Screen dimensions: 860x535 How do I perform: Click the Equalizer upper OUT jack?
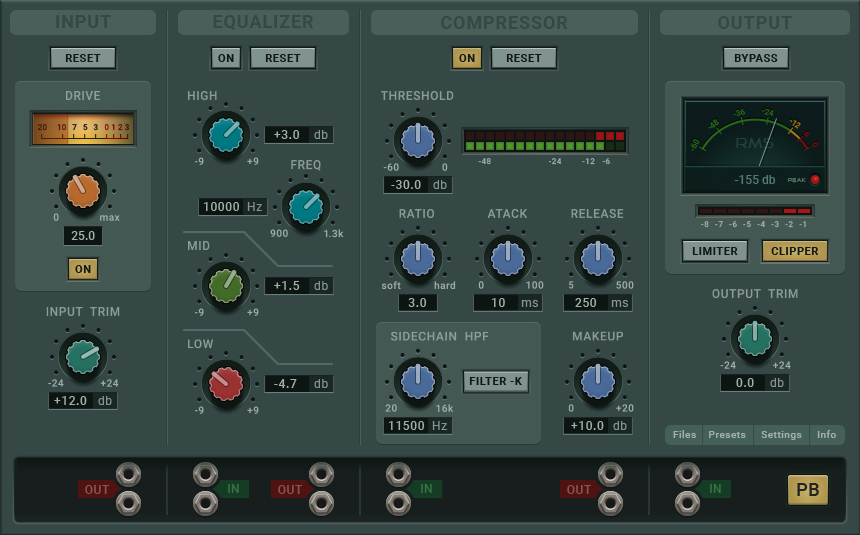click(x=321, y=475)
